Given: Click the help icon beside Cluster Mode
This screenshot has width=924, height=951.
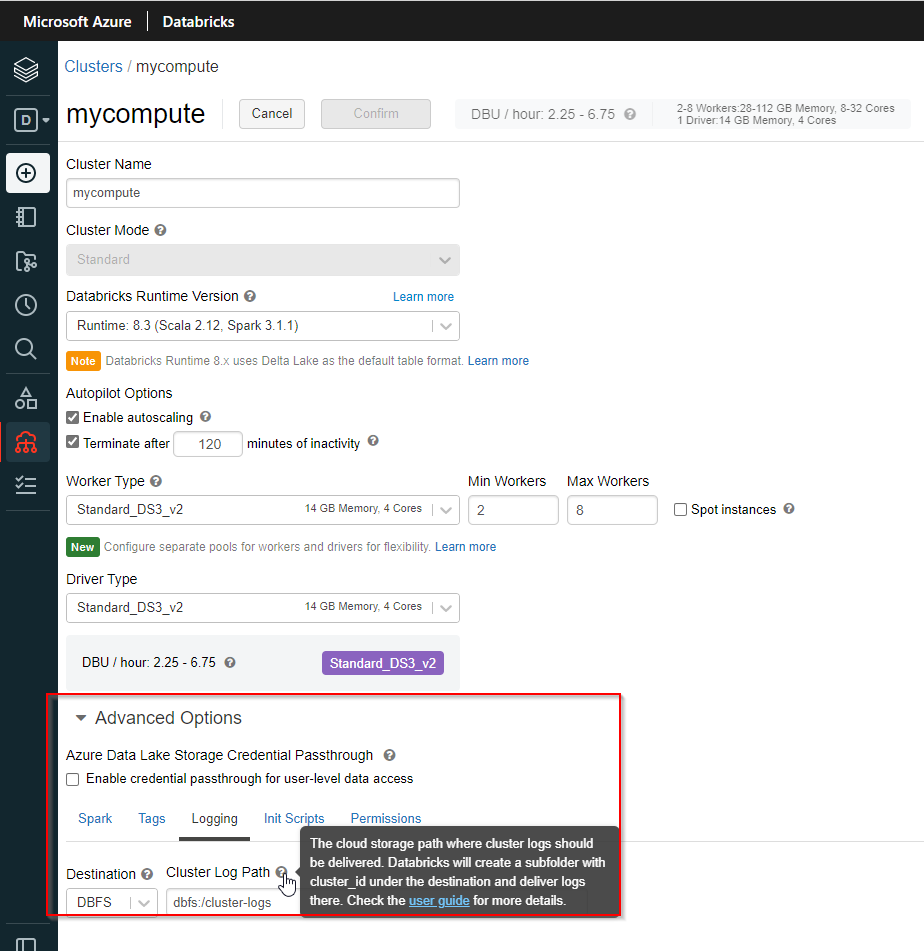Looking at the screenshot, I should [x=160, y=230].
